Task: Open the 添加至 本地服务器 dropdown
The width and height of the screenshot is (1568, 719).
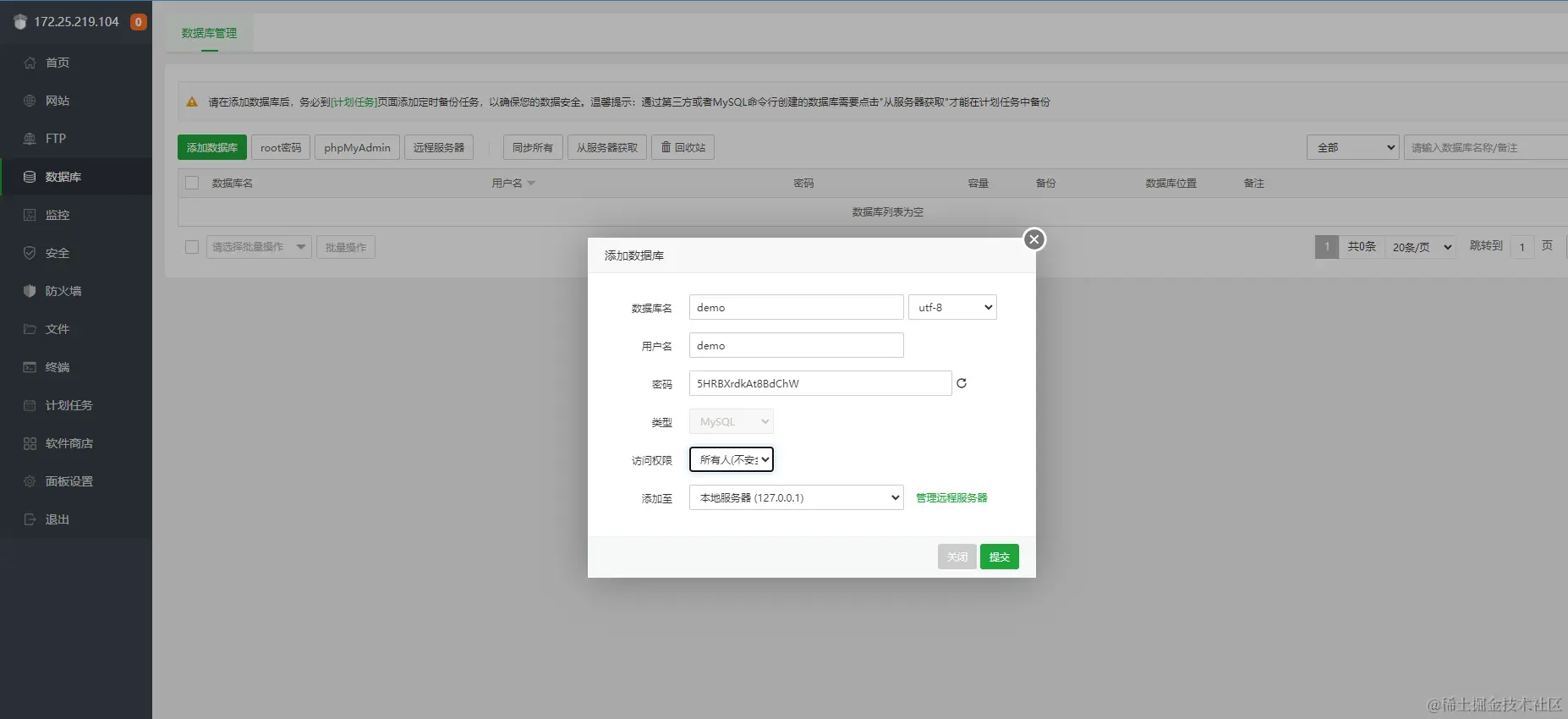Action: tap(797, 497)
